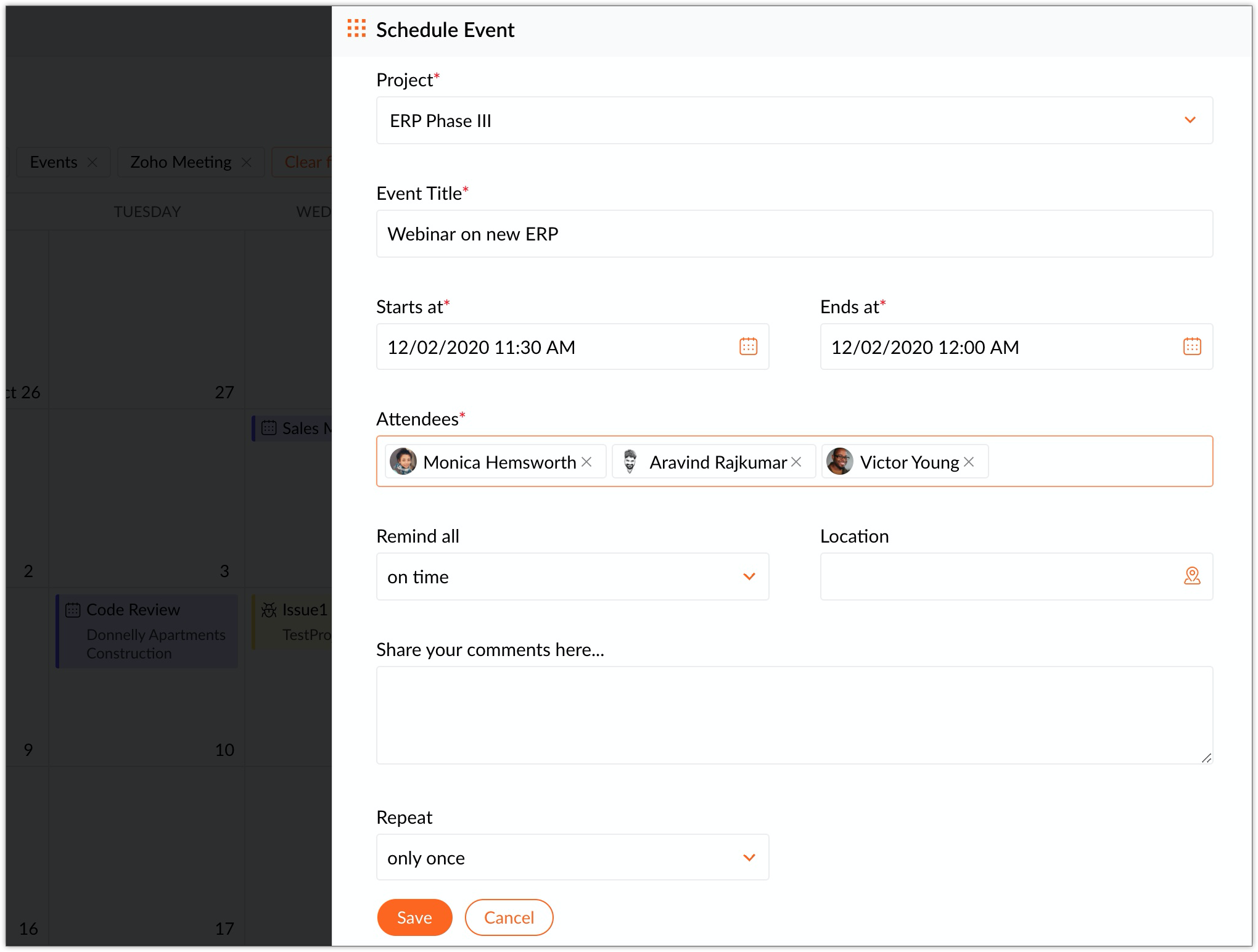The image size is (1258, 952).
Task: Open the Repeat dropdown
Action: pyautogui.click(x=749, y=858)
